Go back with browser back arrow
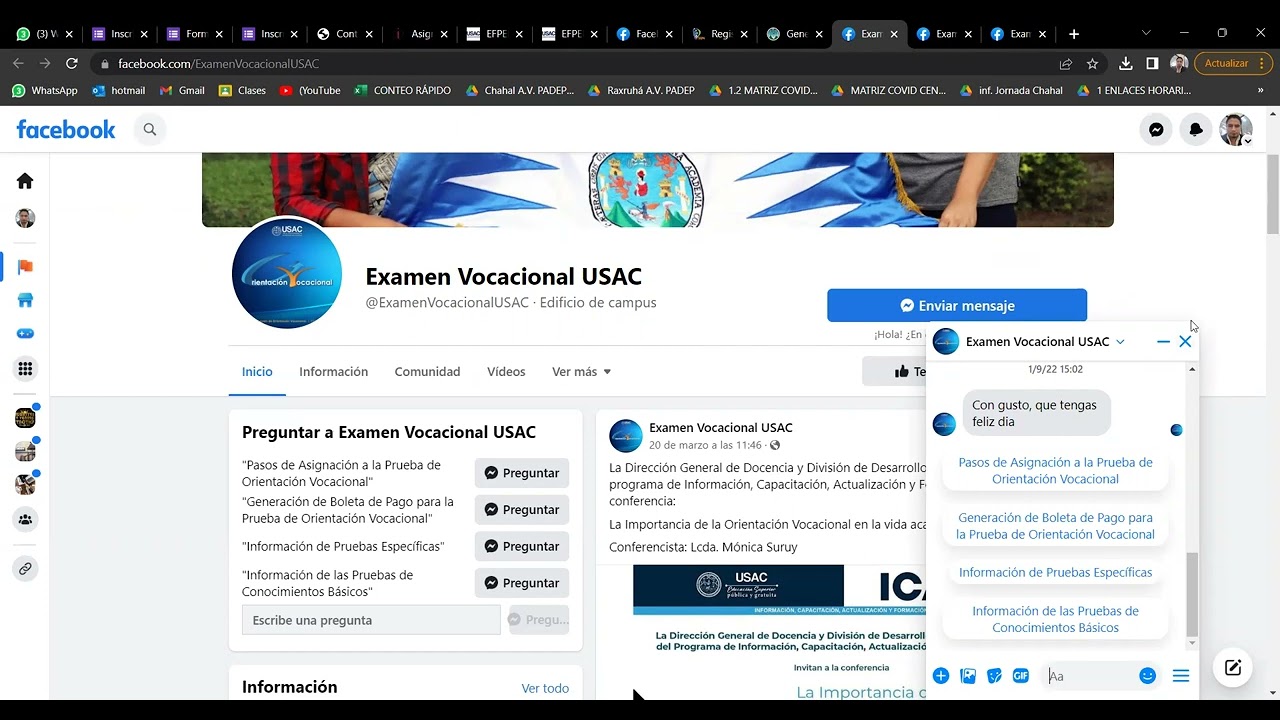 pos(18,63)
